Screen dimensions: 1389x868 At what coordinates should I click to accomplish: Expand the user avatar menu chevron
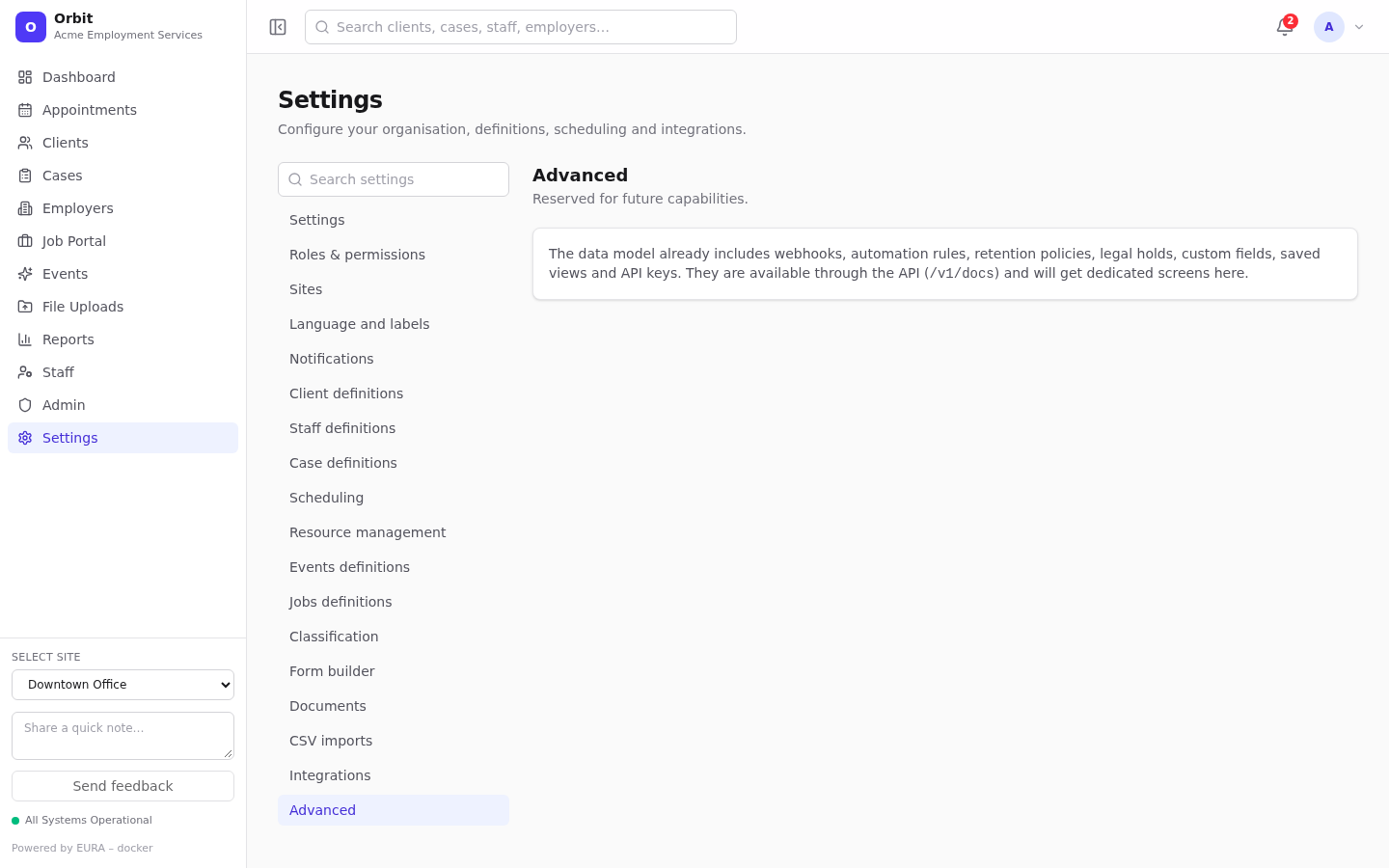click(x=1359, y=27)
